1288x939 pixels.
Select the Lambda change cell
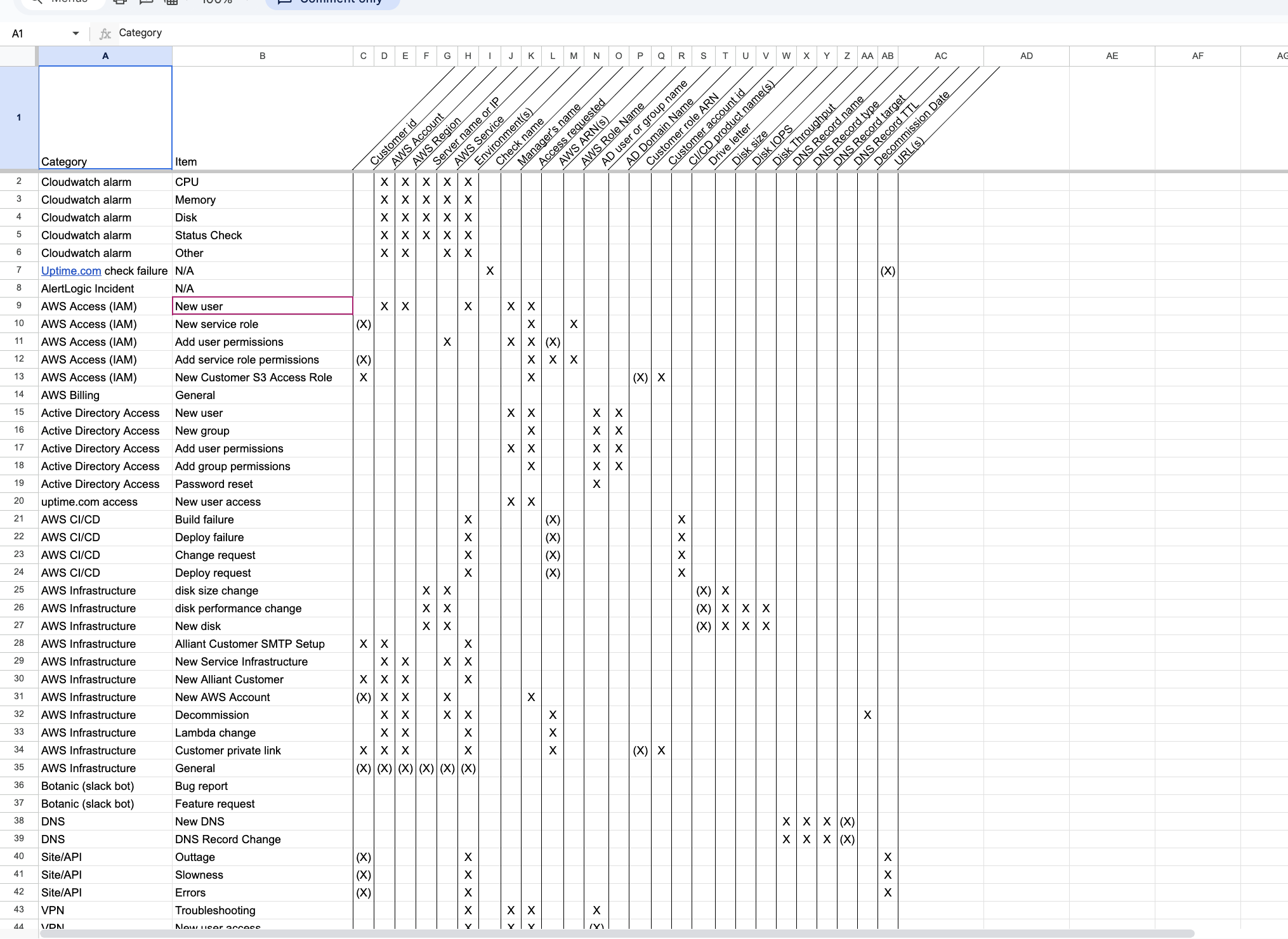pos(263,733)
